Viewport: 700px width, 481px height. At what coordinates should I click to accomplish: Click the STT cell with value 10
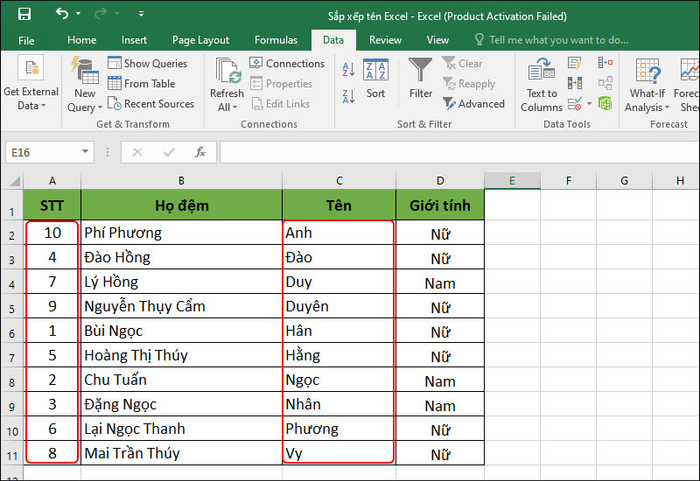coord(52,233)
